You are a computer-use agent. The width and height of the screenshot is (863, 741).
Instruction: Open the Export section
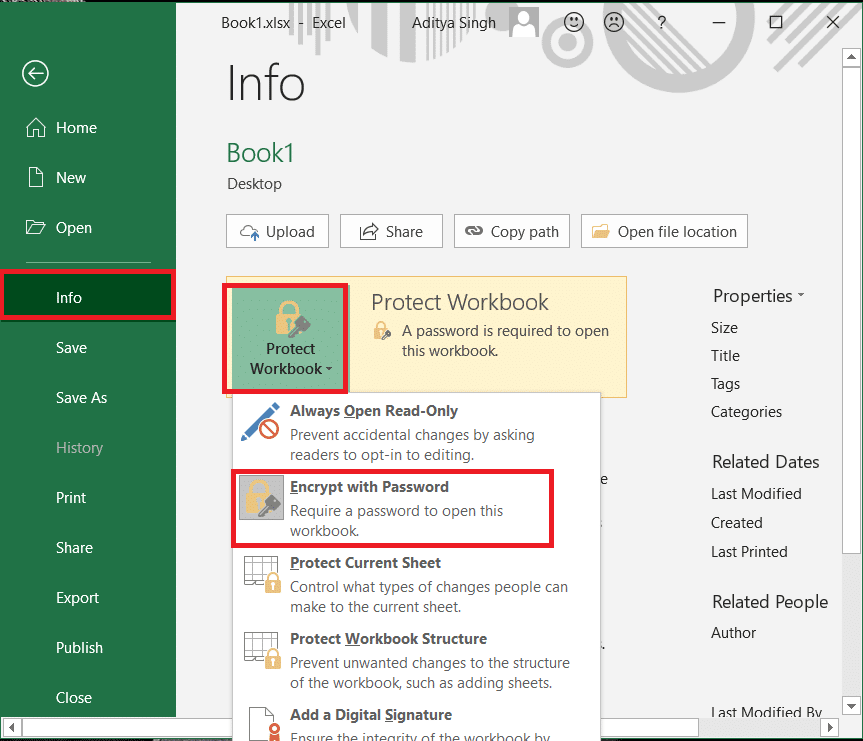[x=77, y=597]
